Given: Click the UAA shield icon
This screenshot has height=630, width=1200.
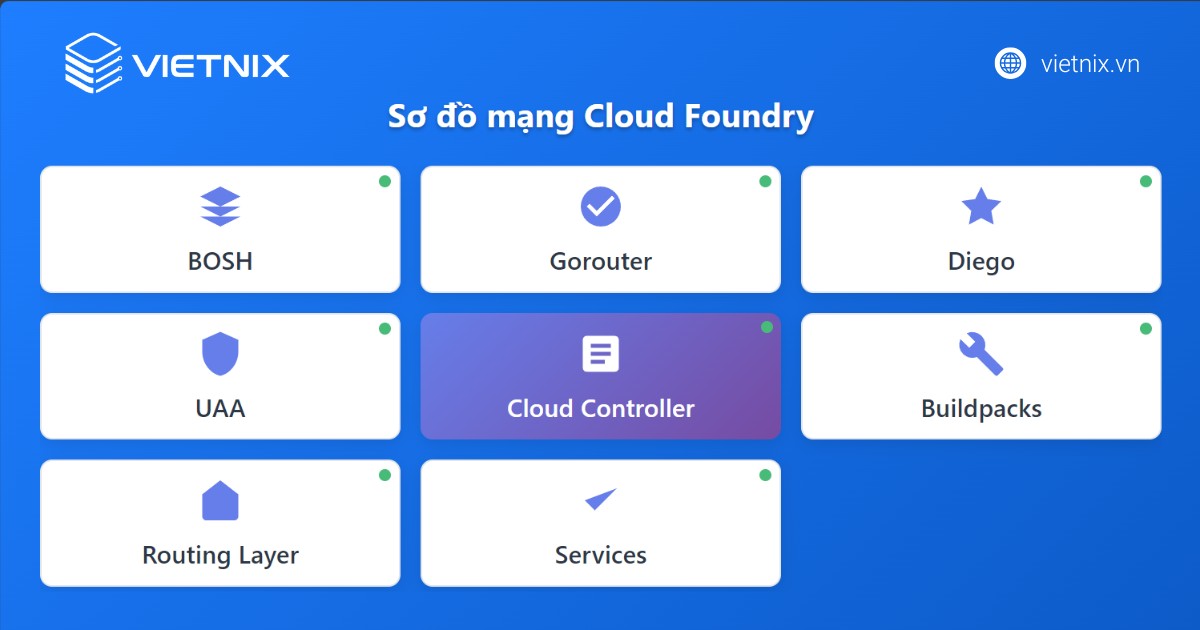Looking at the screenshot, I should click(x=220, y=353).
